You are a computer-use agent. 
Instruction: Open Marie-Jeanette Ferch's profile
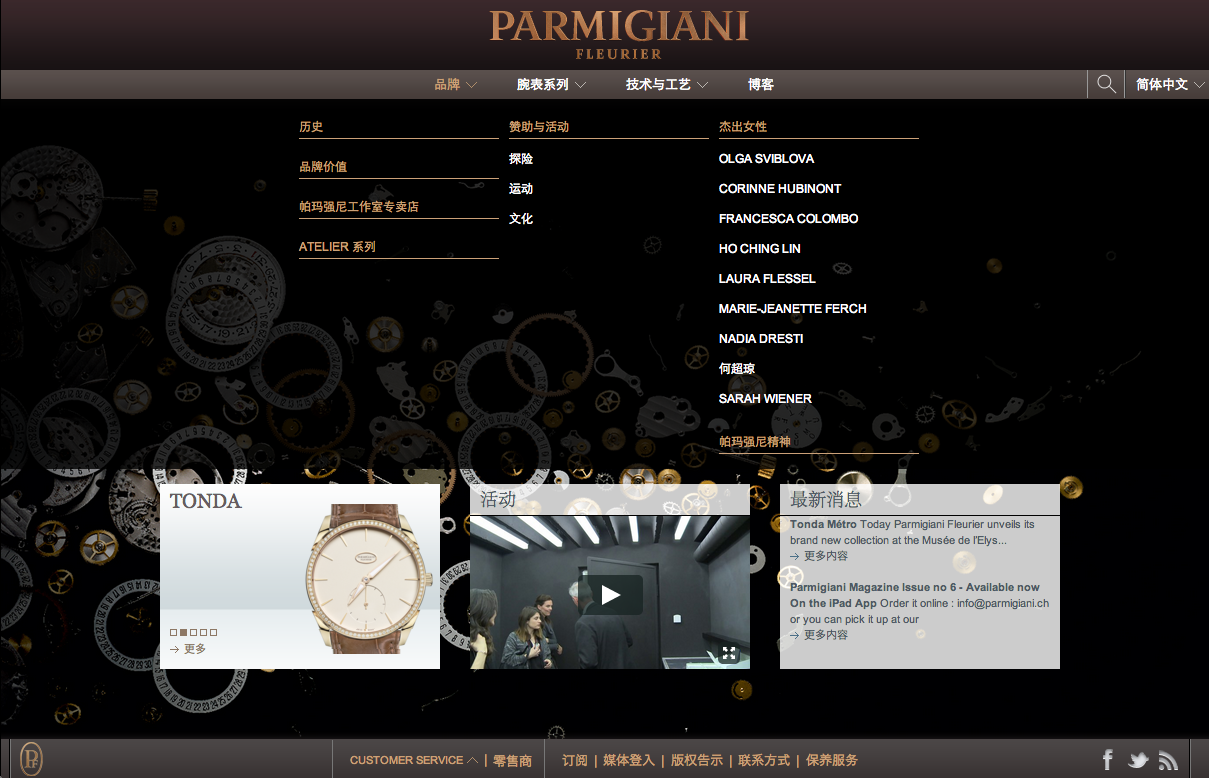(793, 309)
